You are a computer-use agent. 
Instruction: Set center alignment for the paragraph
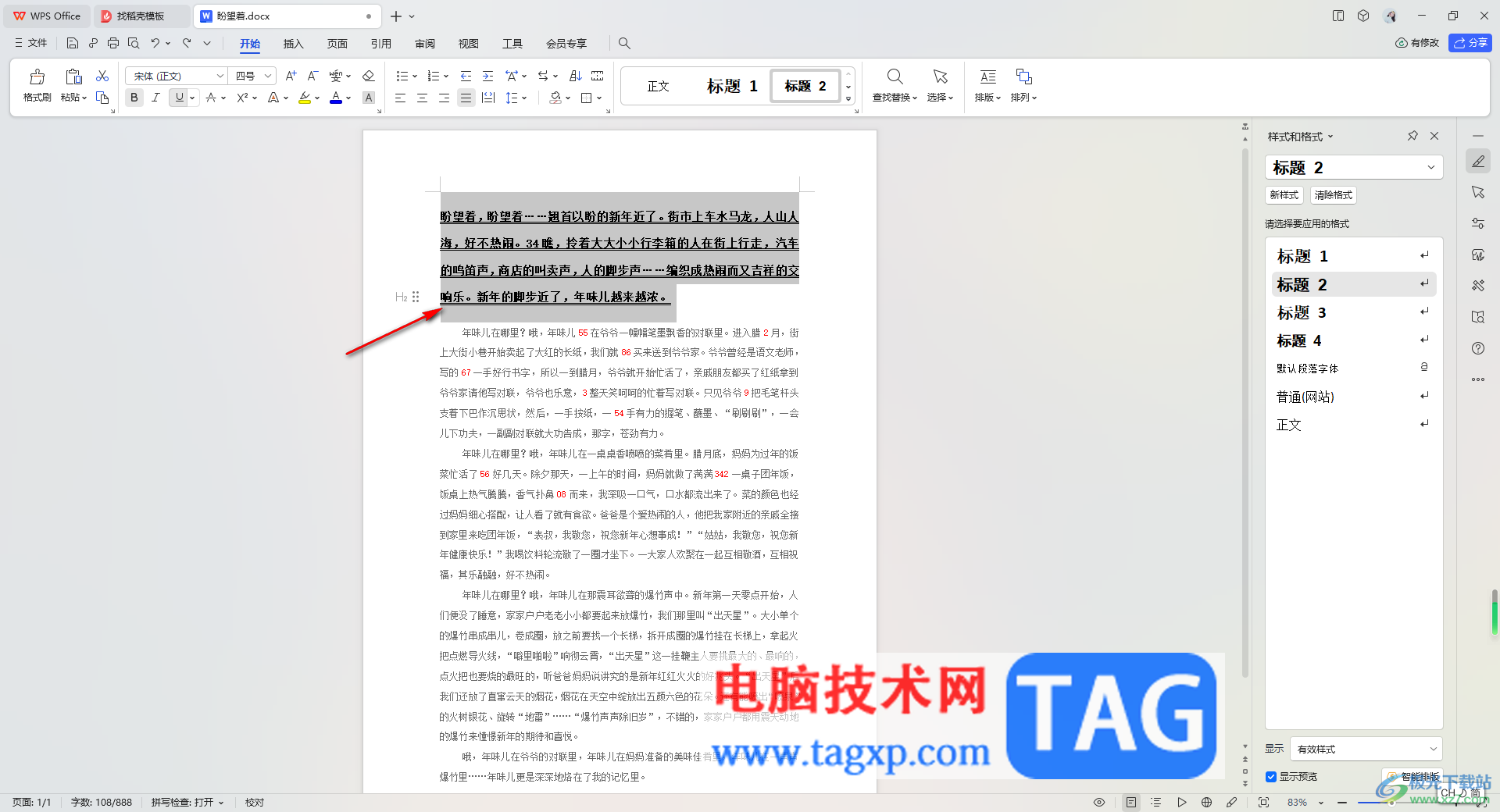[422, 98]
